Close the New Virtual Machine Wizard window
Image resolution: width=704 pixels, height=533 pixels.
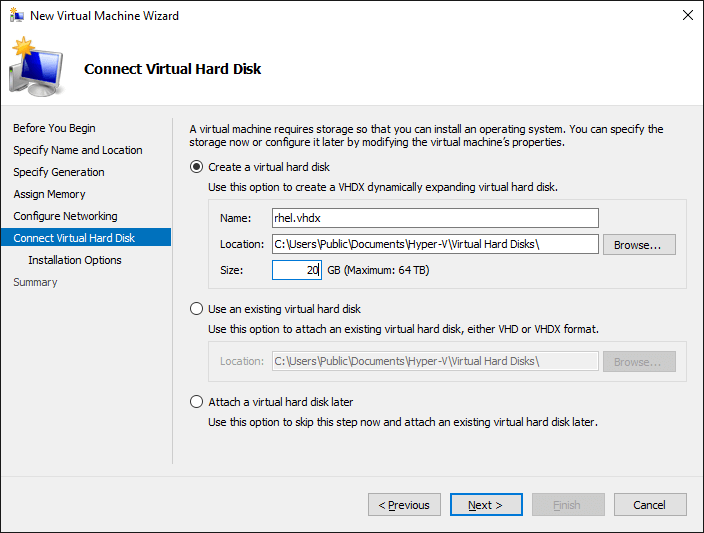[x=687, y=15]
